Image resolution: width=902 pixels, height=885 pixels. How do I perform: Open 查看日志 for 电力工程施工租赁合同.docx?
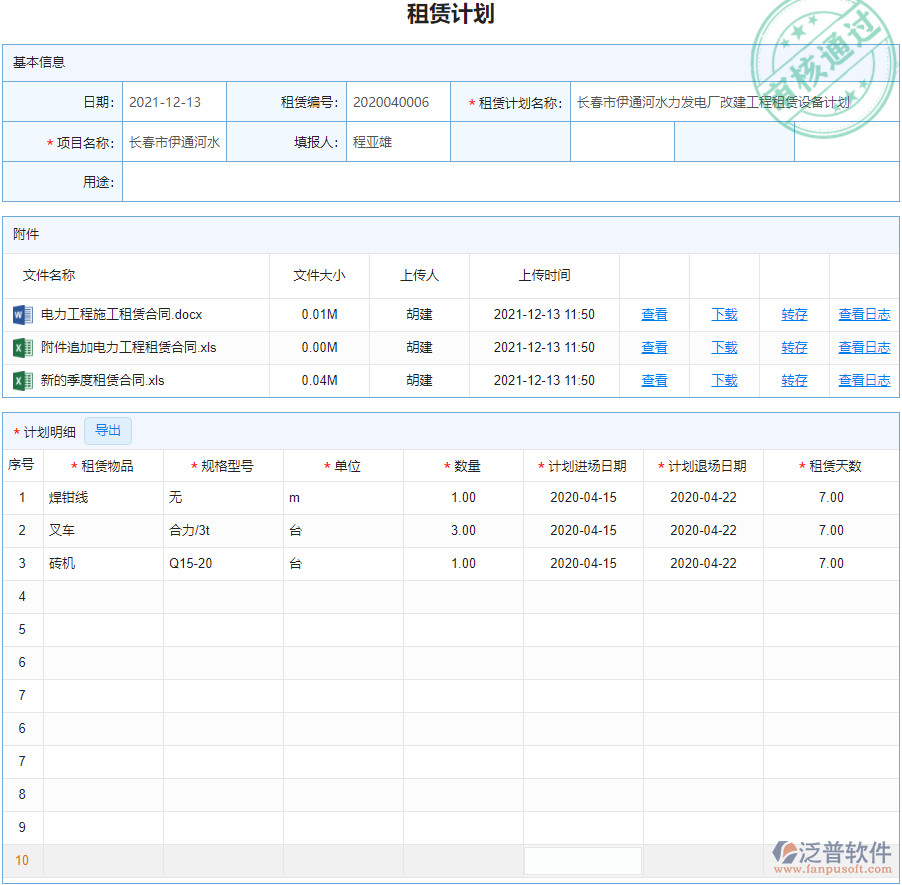864,313
